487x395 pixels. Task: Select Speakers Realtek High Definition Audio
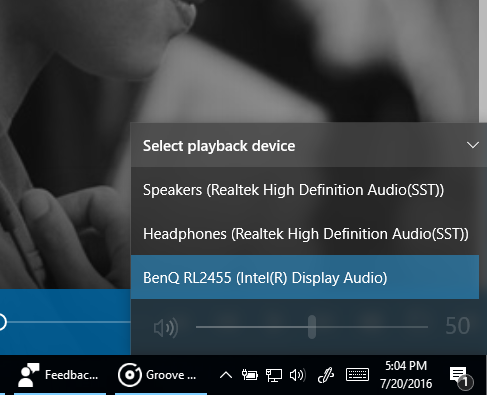point(305,190)
